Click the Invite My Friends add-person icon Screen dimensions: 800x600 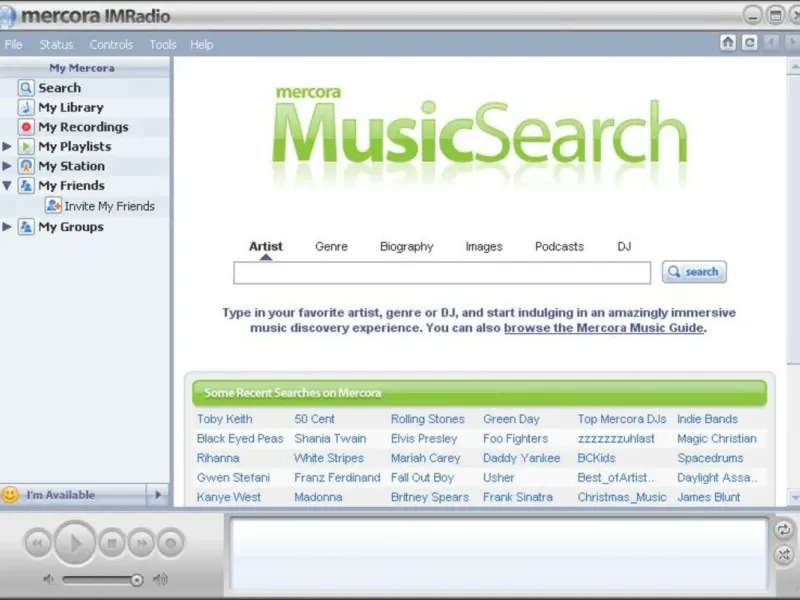pyautogui.click(x=53, y=206)
